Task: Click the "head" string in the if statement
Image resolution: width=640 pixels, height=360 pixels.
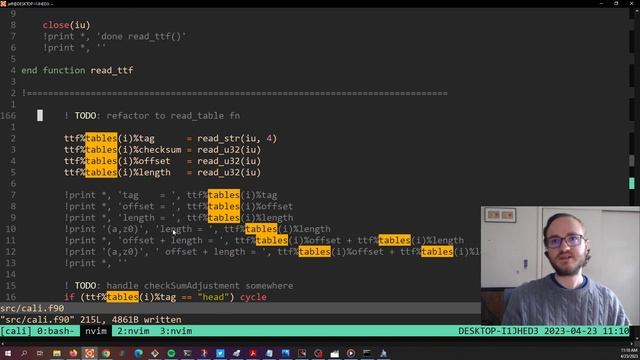Action: click(213, 297)
